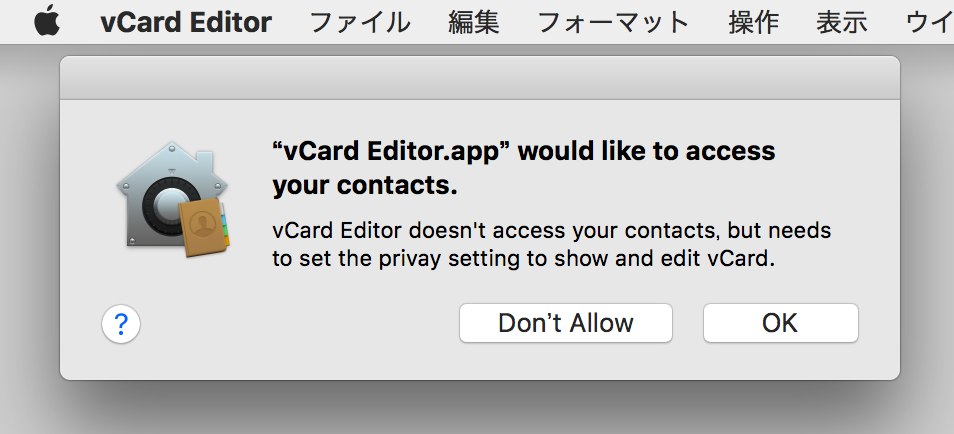Deny contacts access with Don't Allow
This screenshot has height=434, width=954.
(566, 323)
